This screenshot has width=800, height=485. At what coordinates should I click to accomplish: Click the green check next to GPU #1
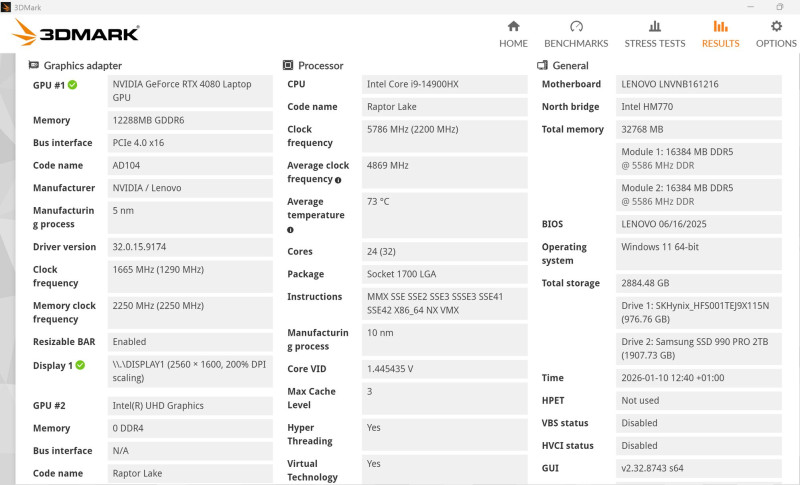(72, 85)
